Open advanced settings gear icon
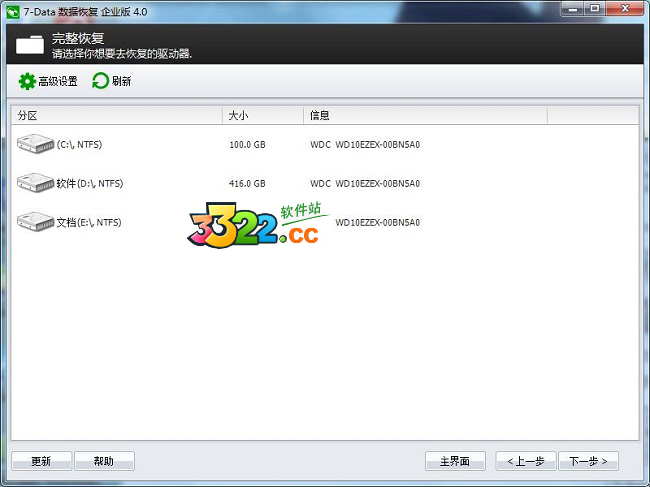The width and height of the screenshot is (650, 487). click(x=27, y=81)
